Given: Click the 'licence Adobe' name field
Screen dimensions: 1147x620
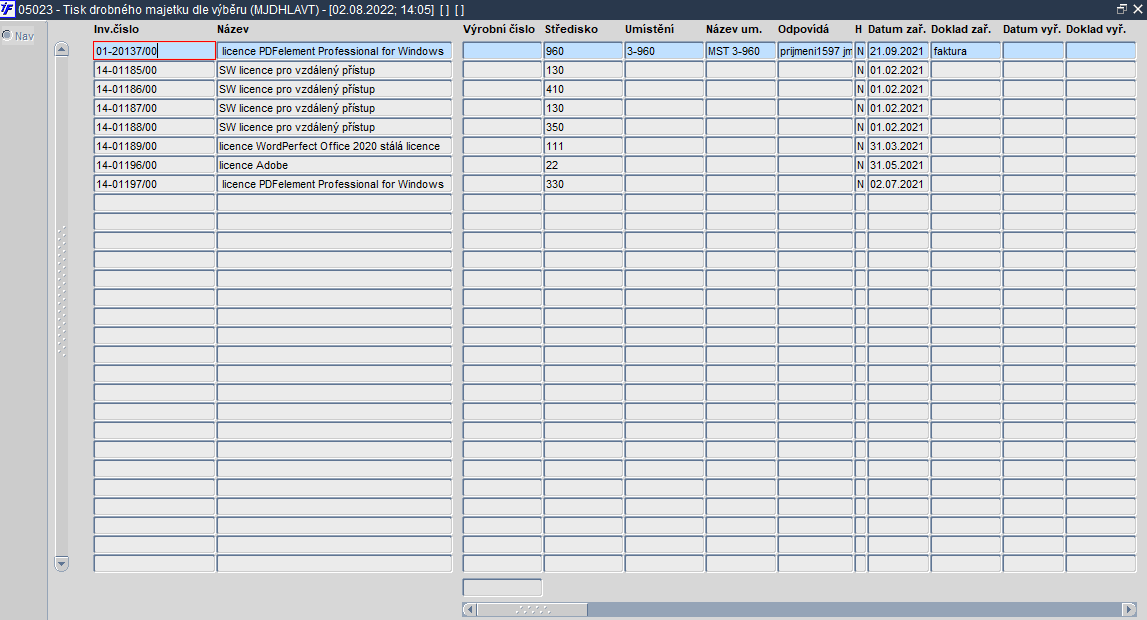Looking at the screenshot, I should 334,165.
